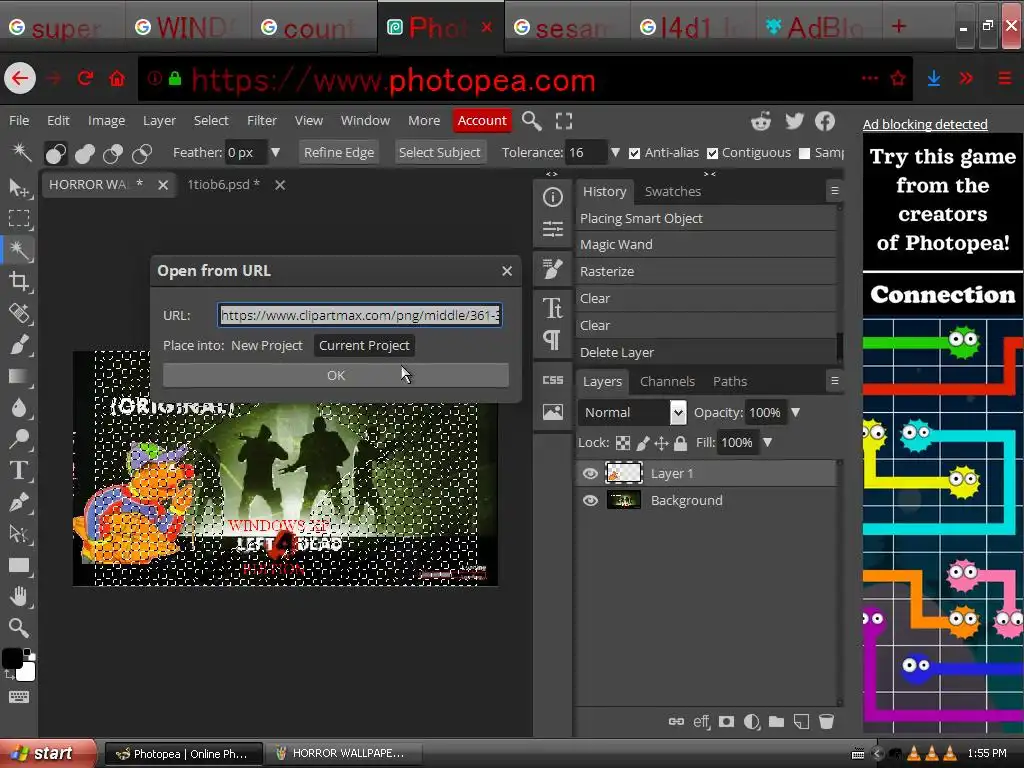Toggle Contiguous checkbox
The height and width of the screenshot is (768, 1024).
712,153
